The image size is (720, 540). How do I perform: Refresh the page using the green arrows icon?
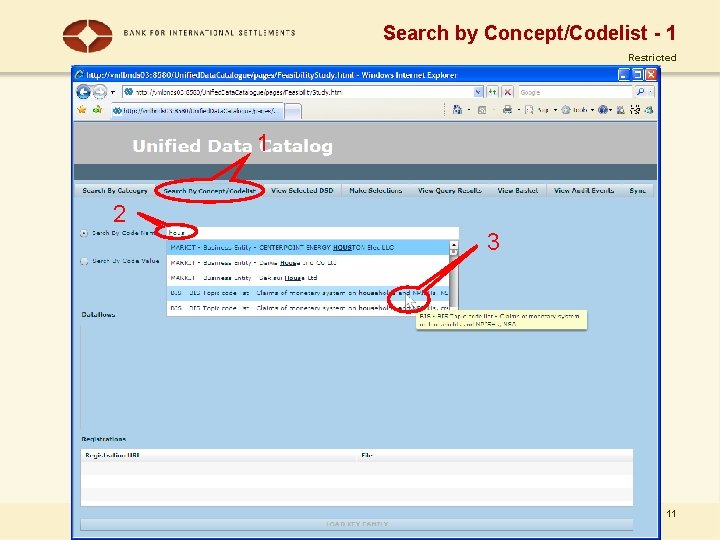click(493, 92)
